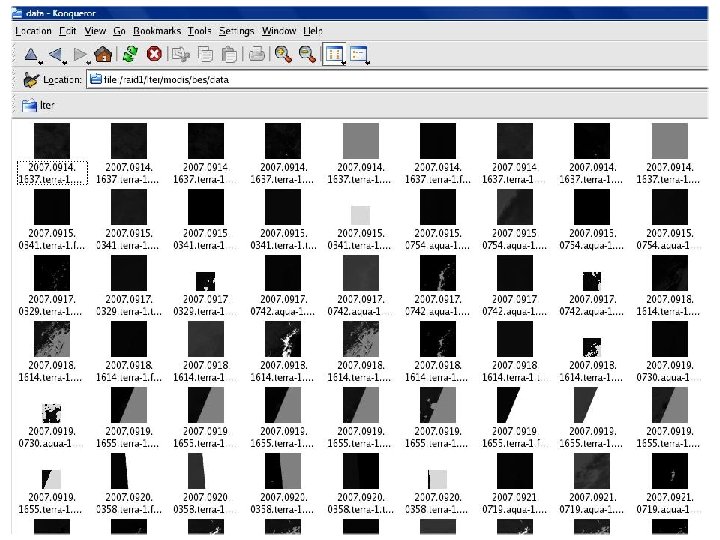720x540 pixels.
Task: Open the Location menu
Action: (33, 31)
